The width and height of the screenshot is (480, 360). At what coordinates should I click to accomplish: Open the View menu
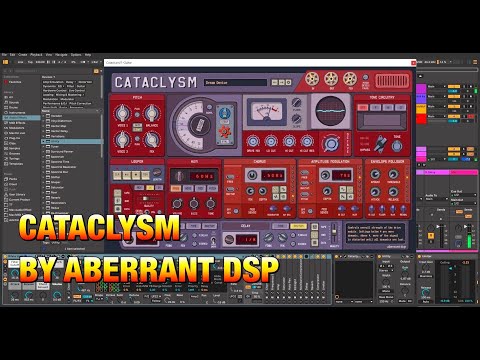49,55
